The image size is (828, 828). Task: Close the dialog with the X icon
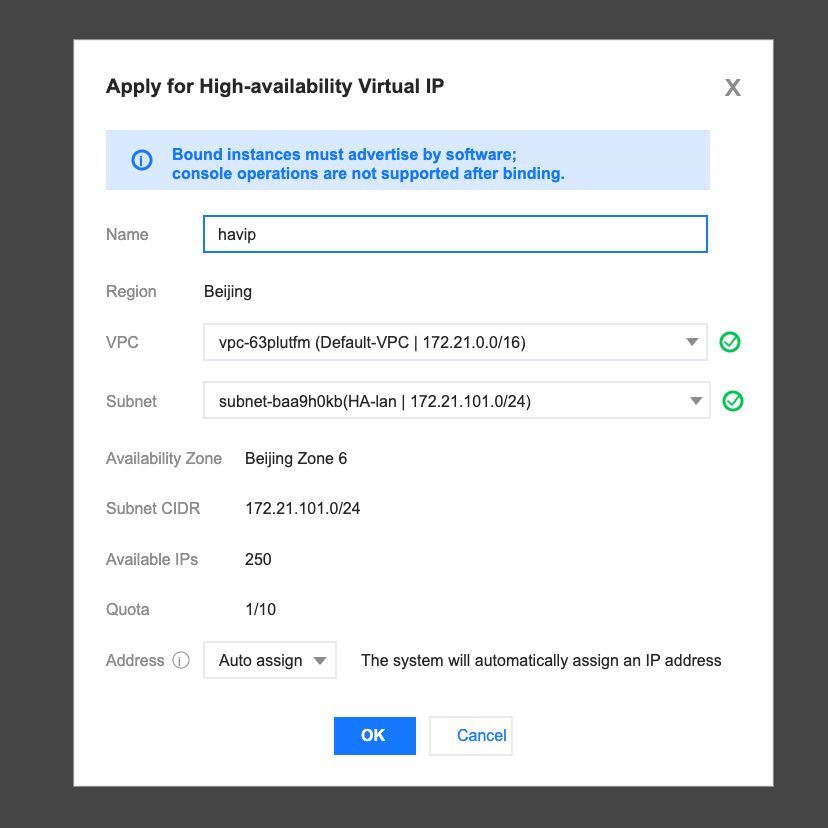732,88
